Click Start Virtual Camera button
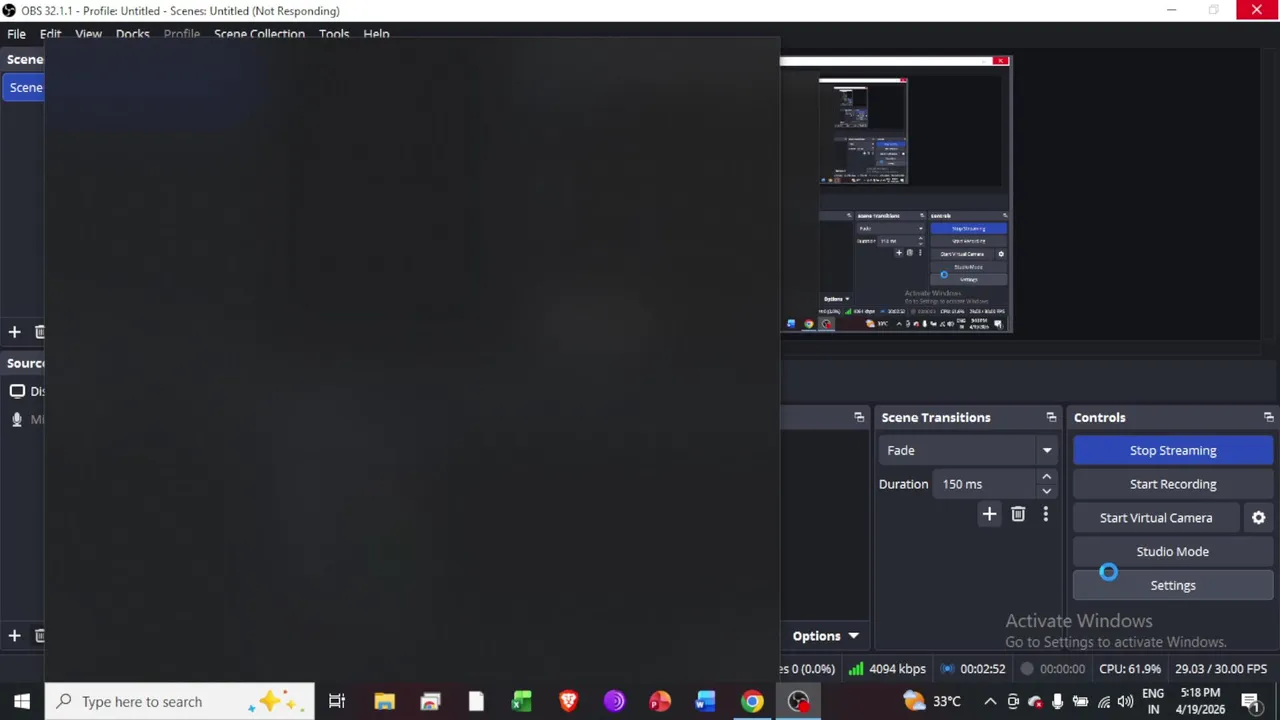 click(x=1156, y=518)
